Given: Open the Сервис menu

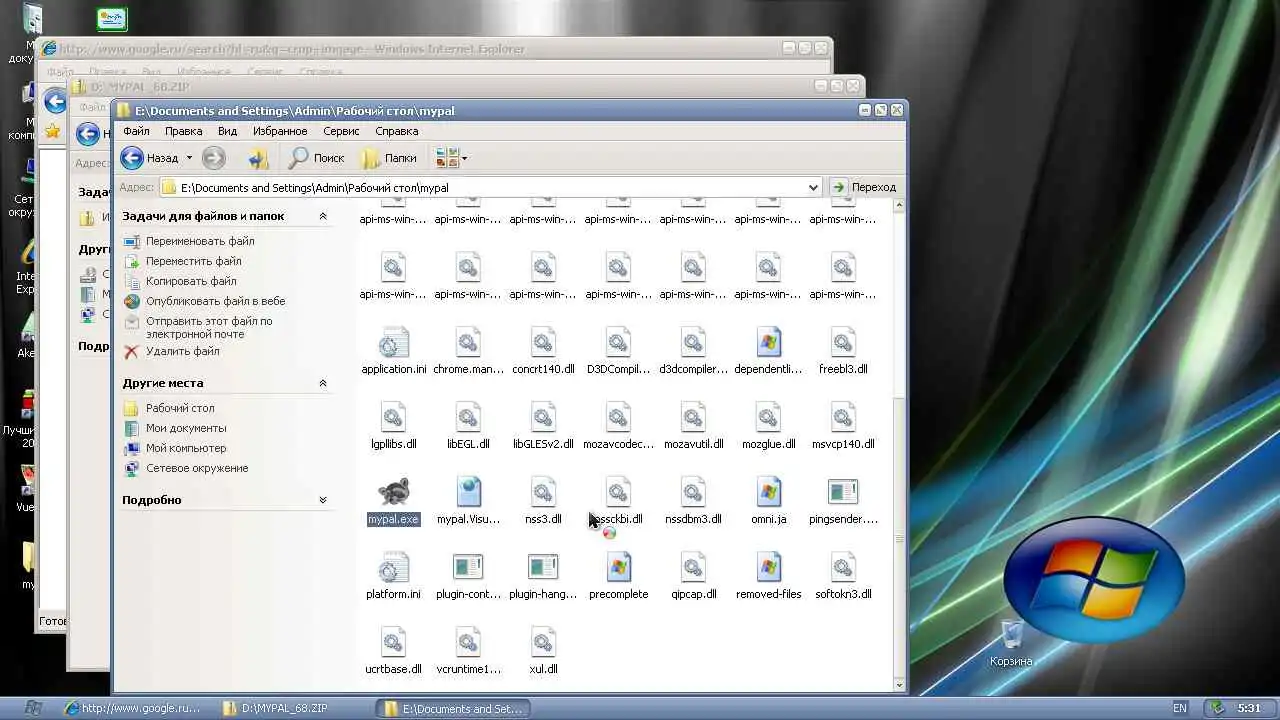Looking at the screenshot, I should [341, 131].
